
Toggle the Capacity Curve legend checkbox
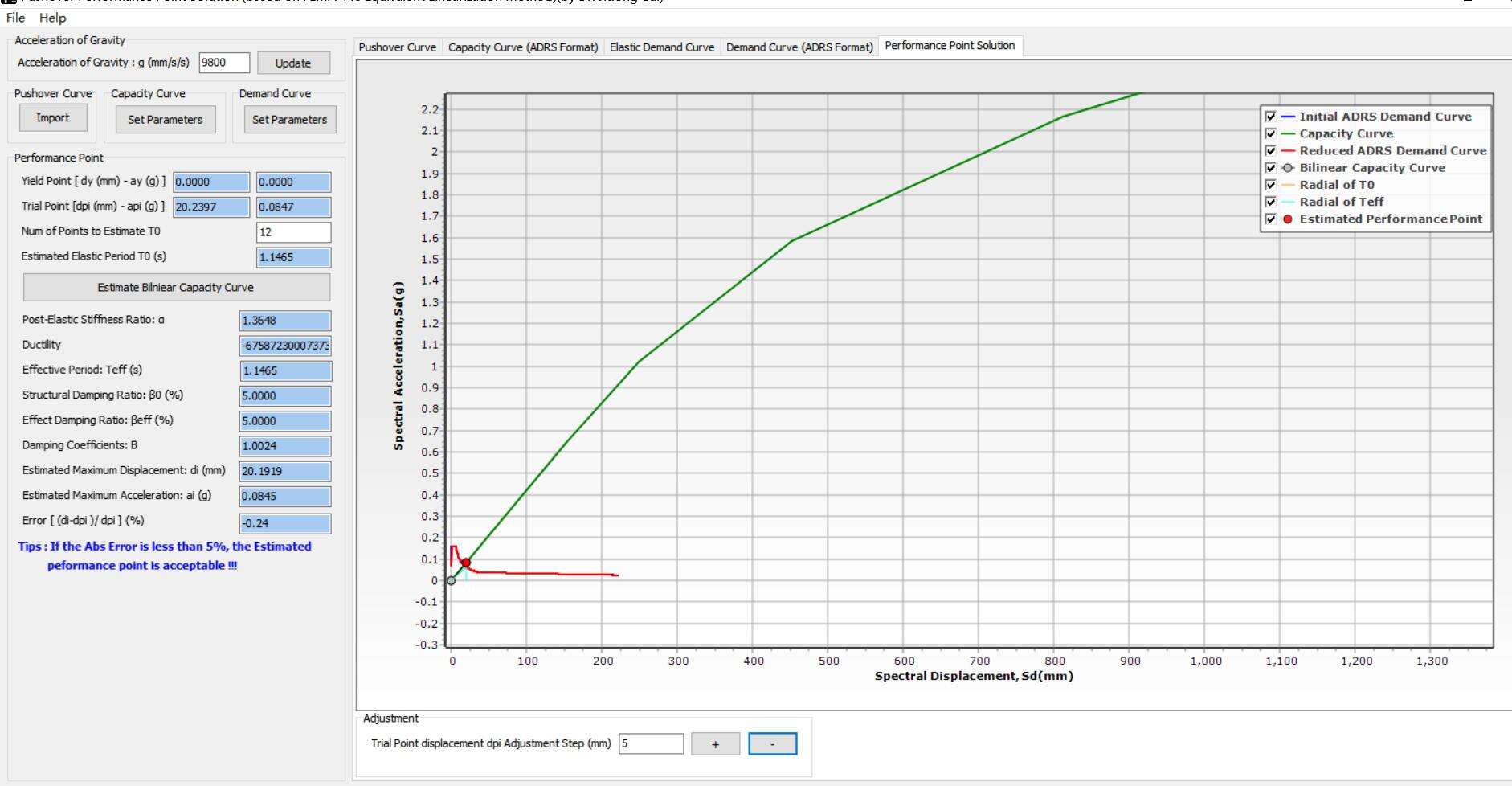click(1270, 133)
